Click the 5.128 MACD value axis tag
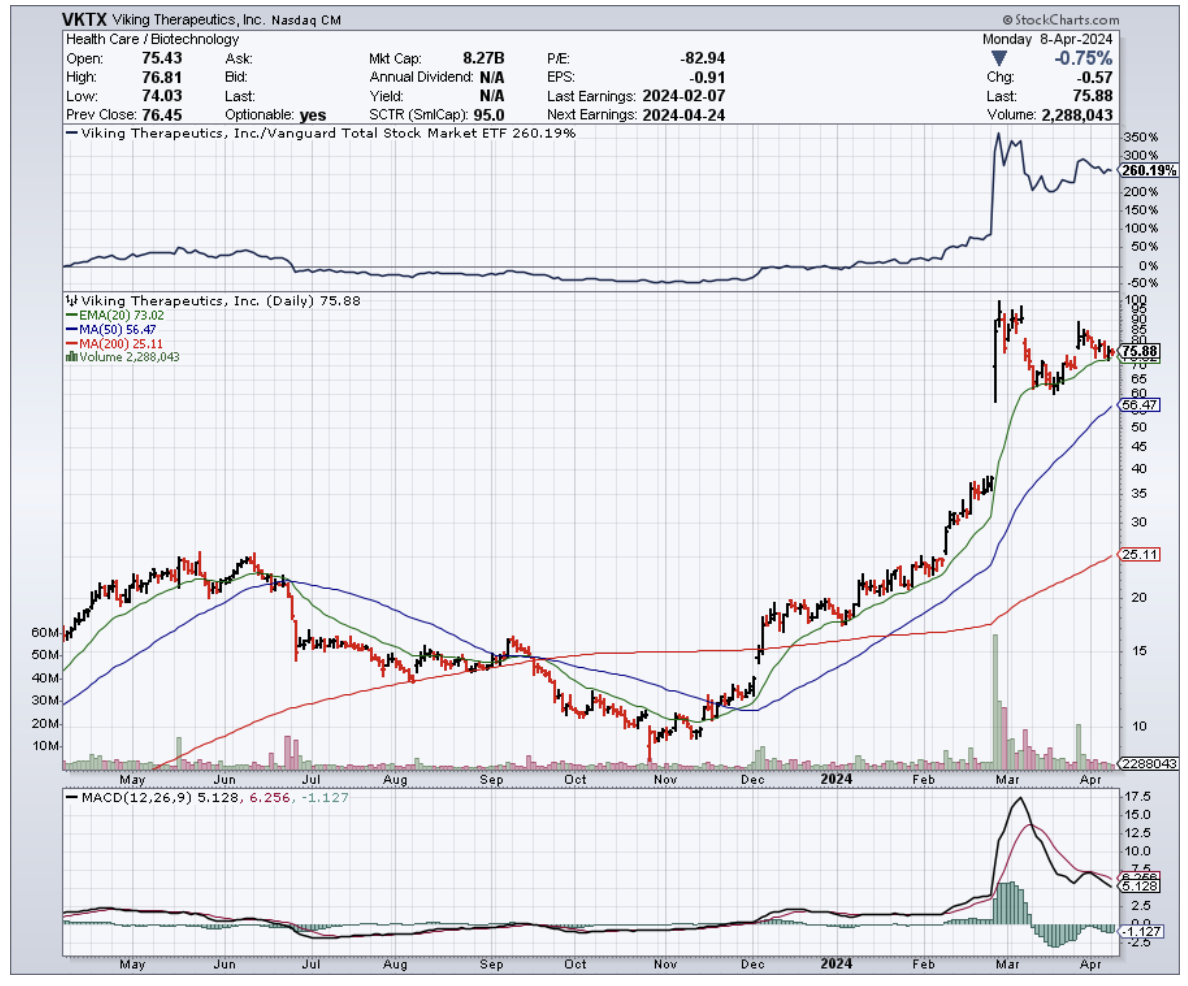The image size is (1188, 986). coord(1140,886)
